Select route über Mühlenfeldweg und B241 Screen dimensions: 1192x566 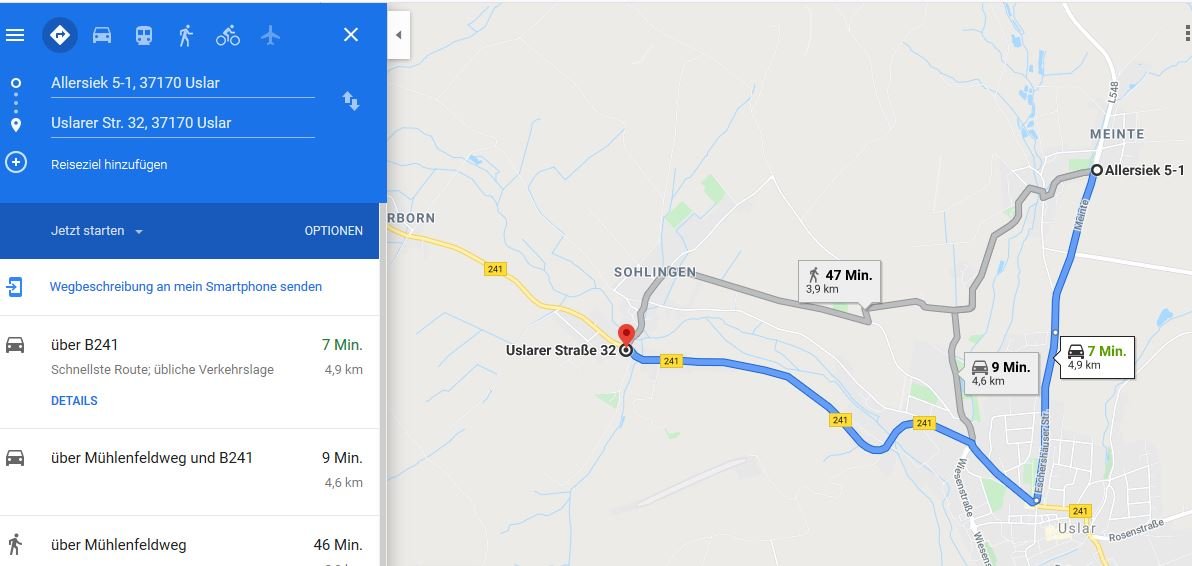coord(189,472)
